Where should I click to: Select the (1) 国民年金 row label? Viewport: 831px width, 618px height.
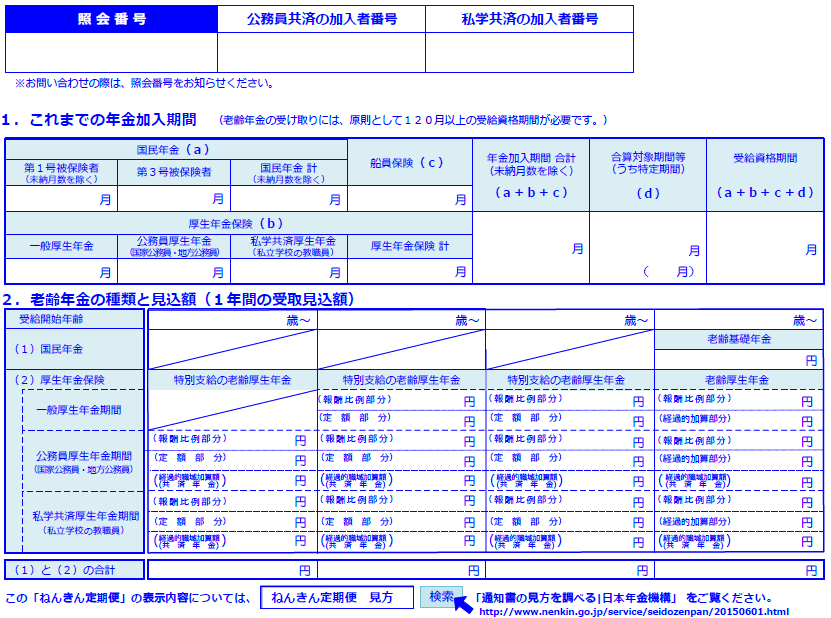point(74,349)
